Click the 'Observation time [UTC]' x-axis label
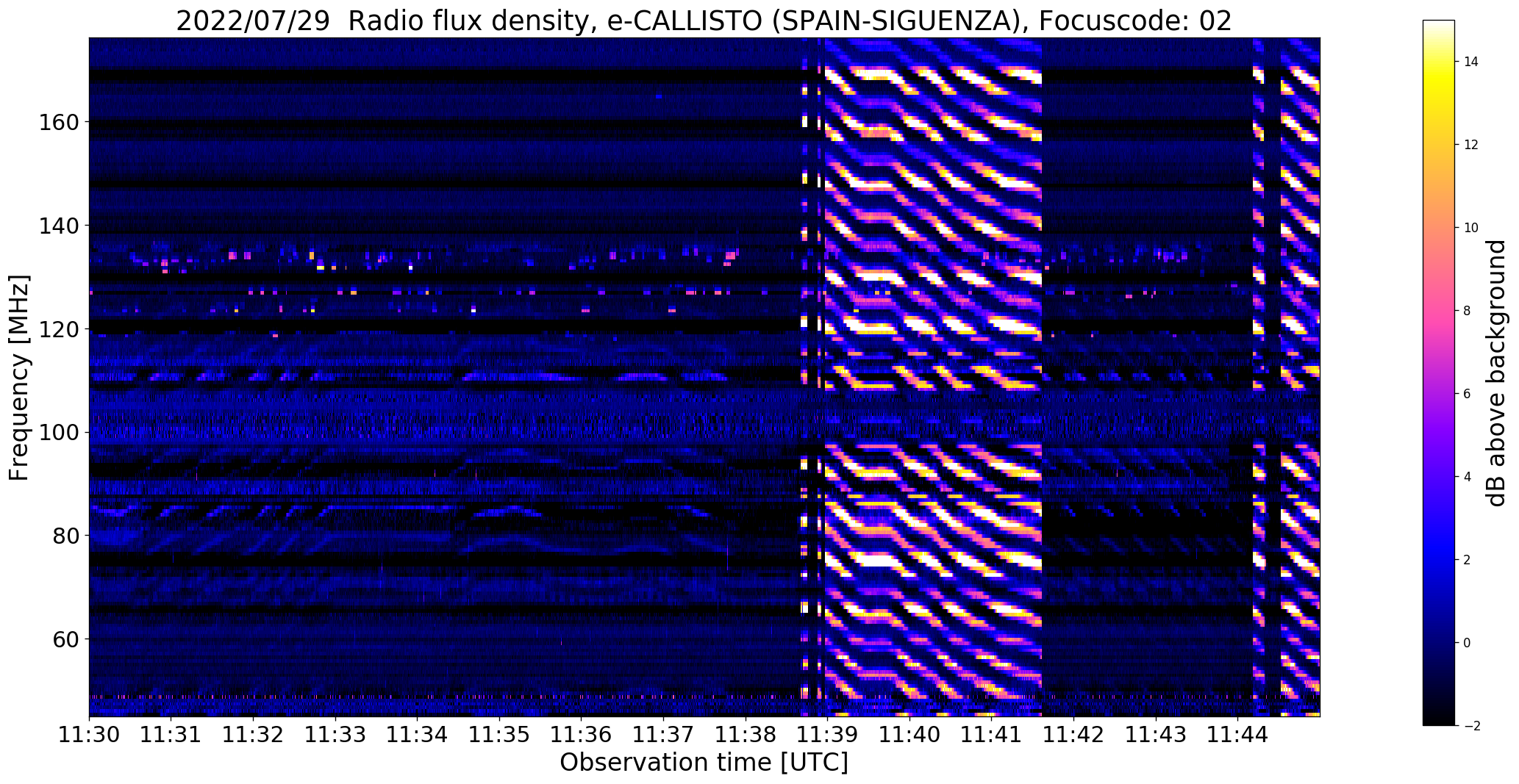Viewport: 1519px width, 784px height. (704, 763)
